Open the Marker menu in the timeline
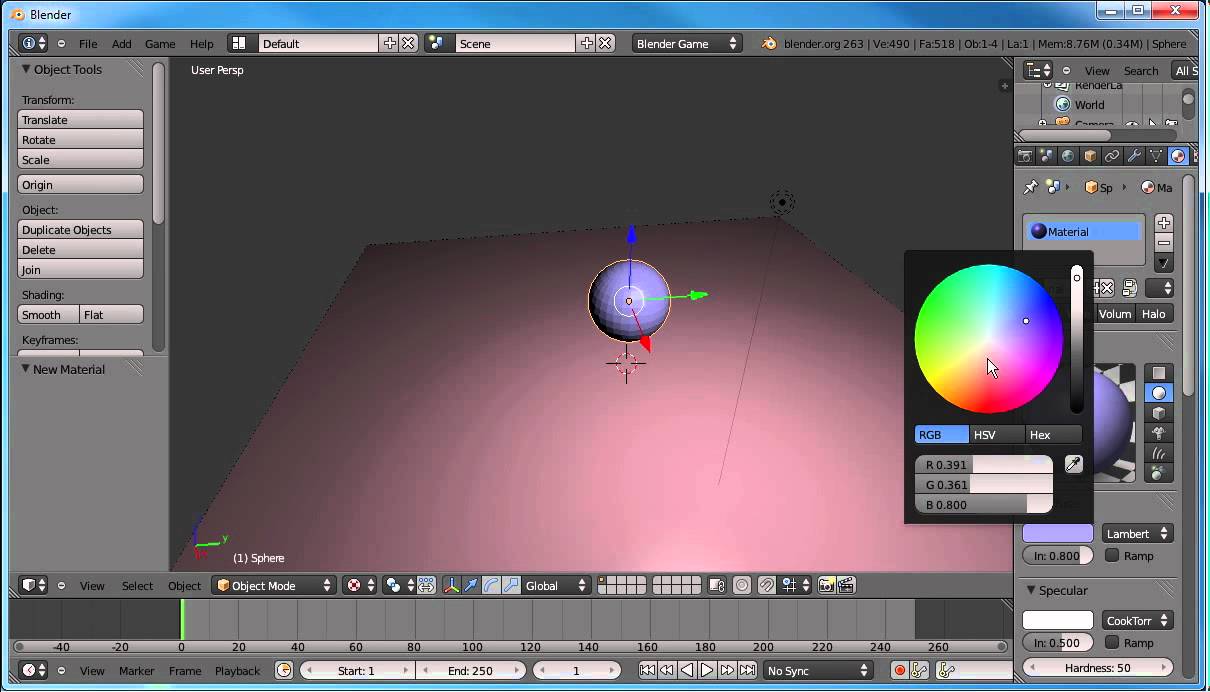 tap(137, 670)
